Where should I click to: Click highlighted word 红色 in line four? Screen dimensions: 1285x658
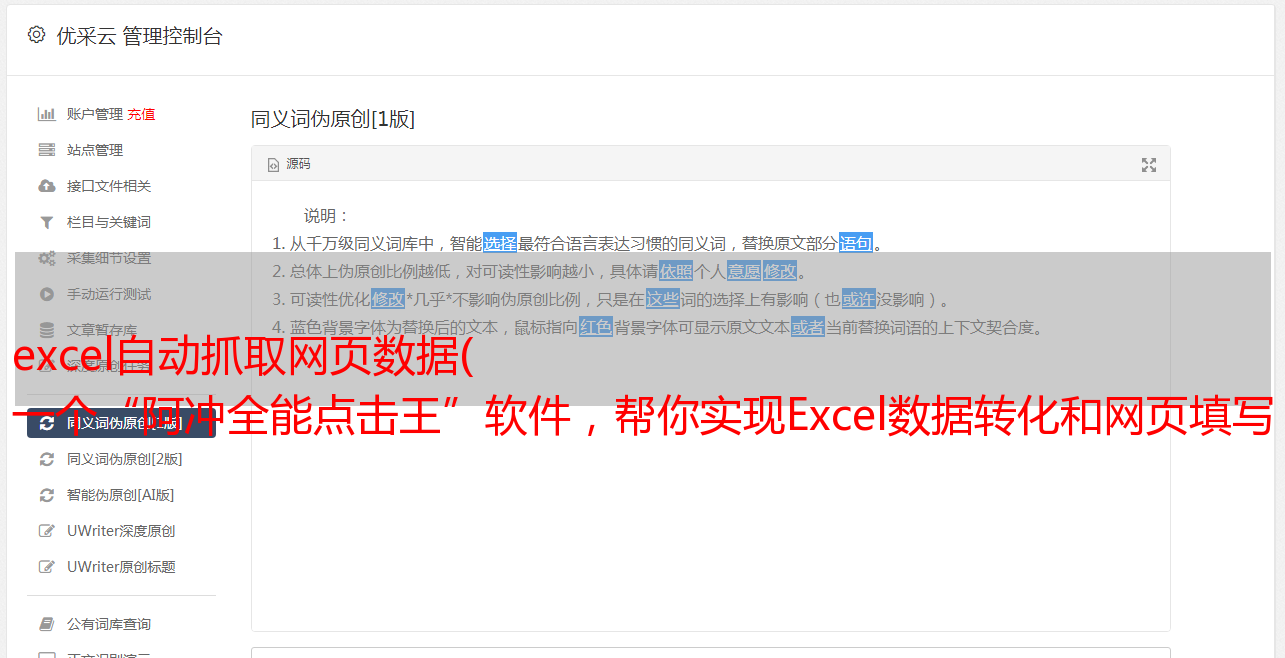(x=596, y=327)
